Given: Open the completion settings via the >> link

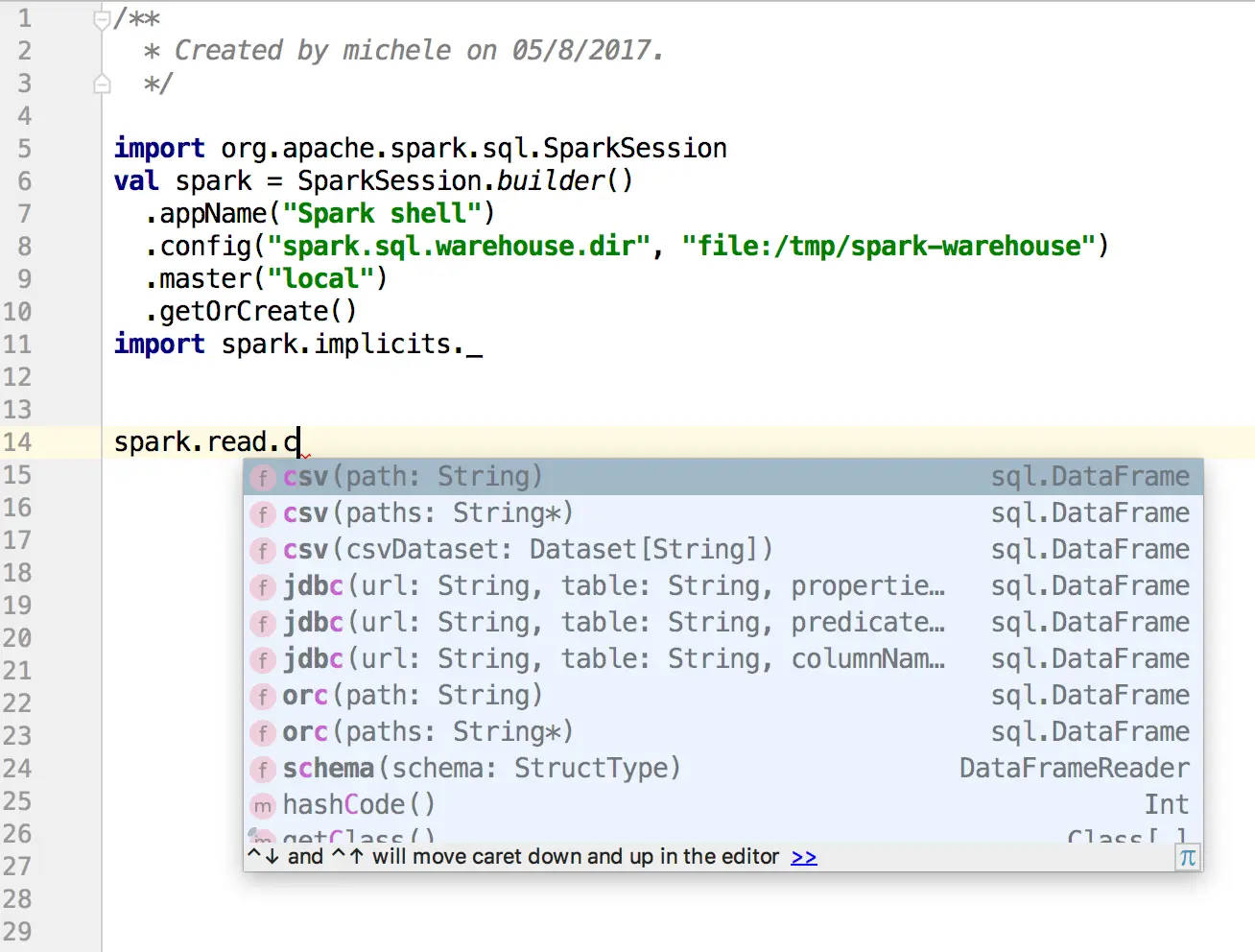Looking at the screenshot, I should pos(803,857).
